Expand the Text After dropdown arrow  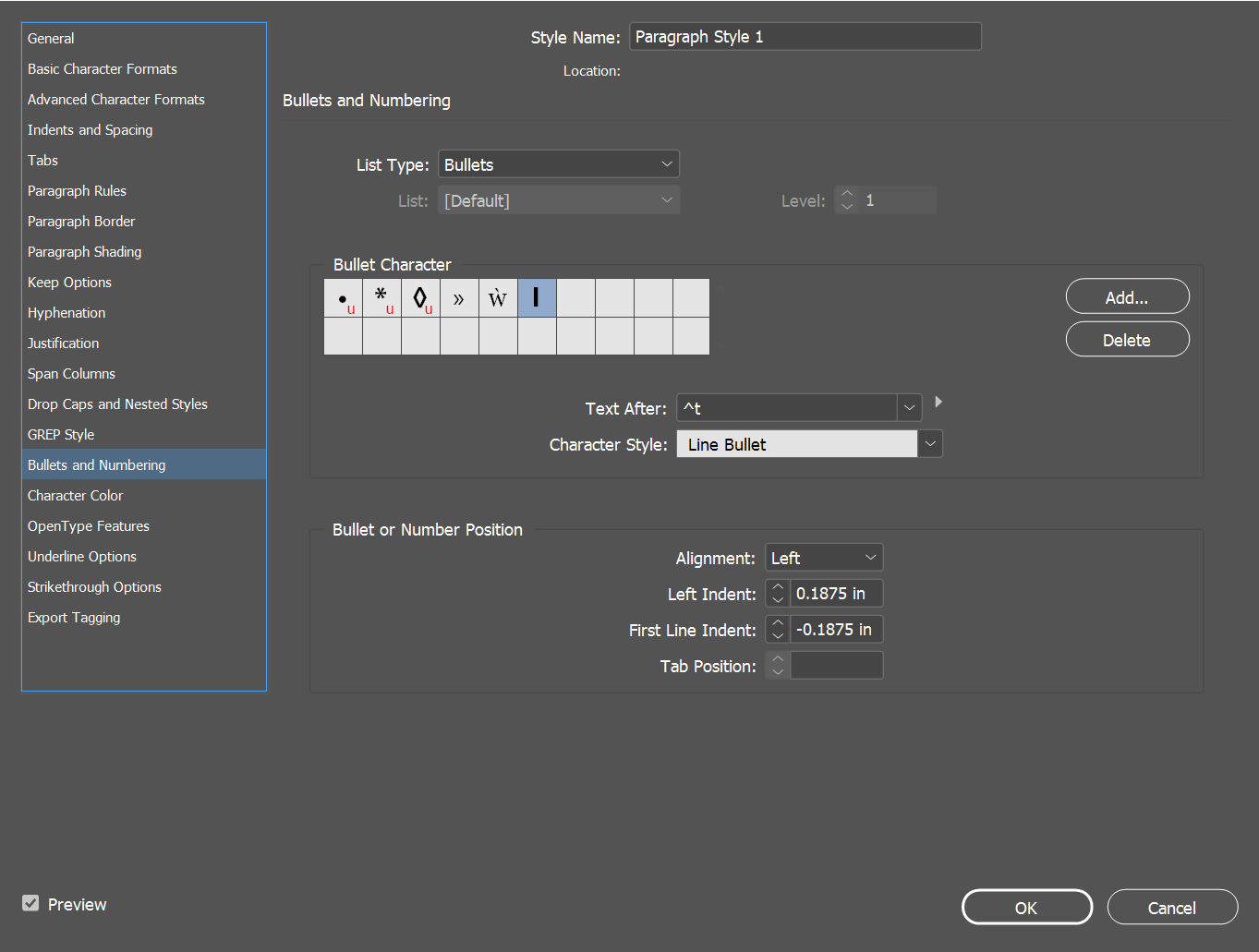[910, 407]
